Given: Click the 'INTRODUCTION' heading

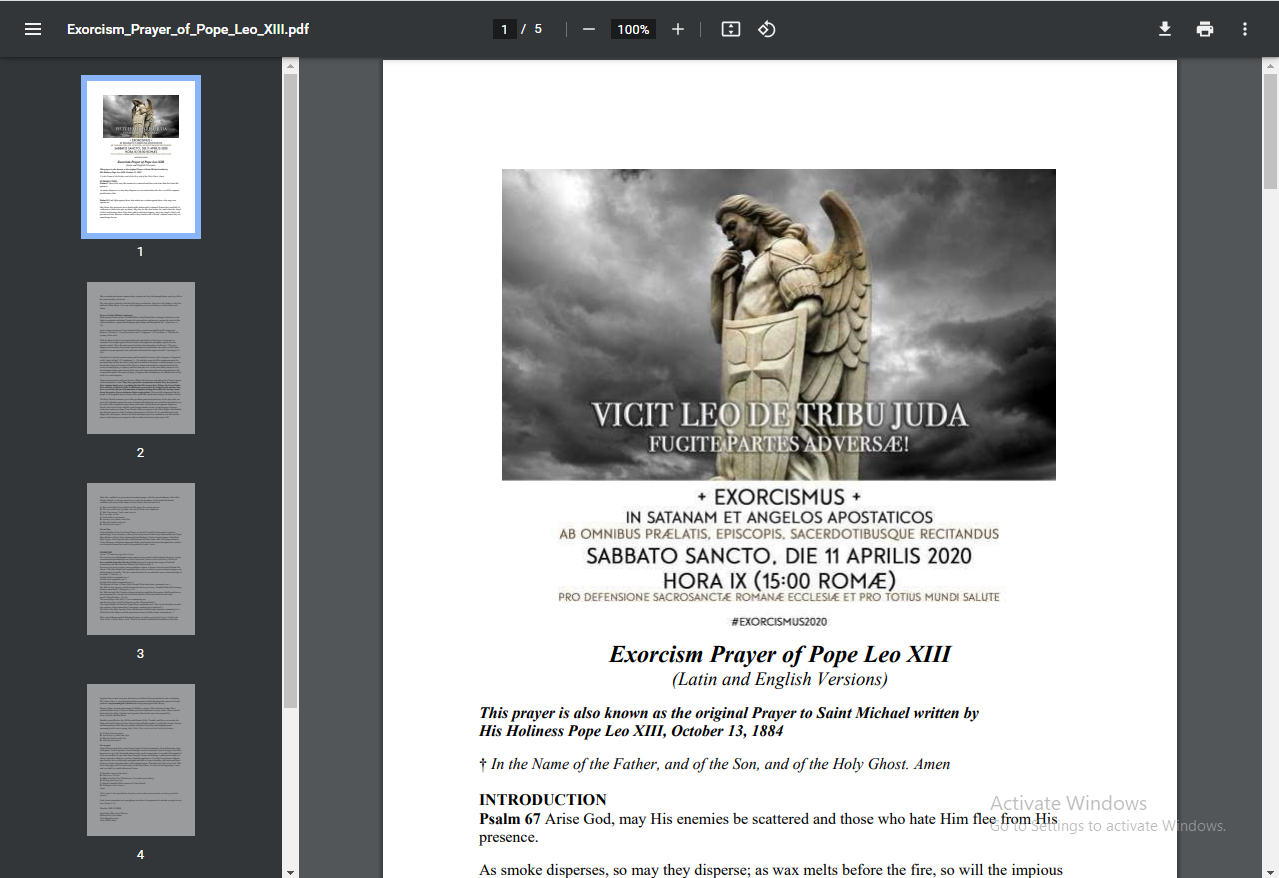Looking at the screenshot, I should [x=543, y=800].
